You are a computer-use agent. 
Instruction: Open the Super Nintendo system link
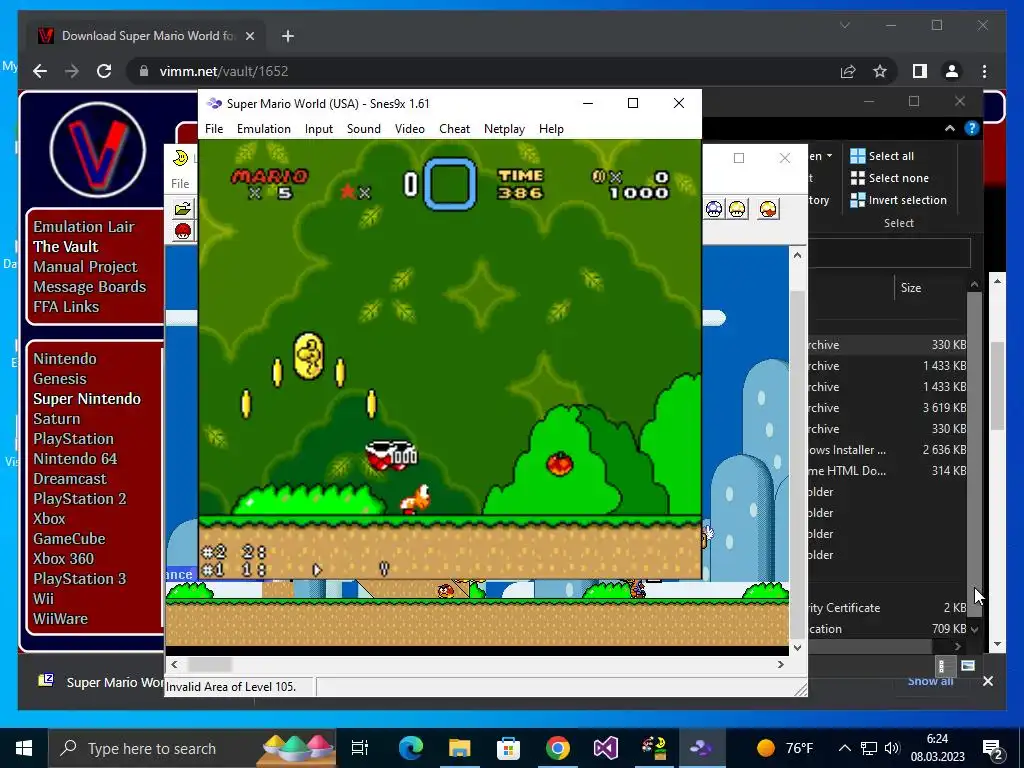[x=87, y=398]
